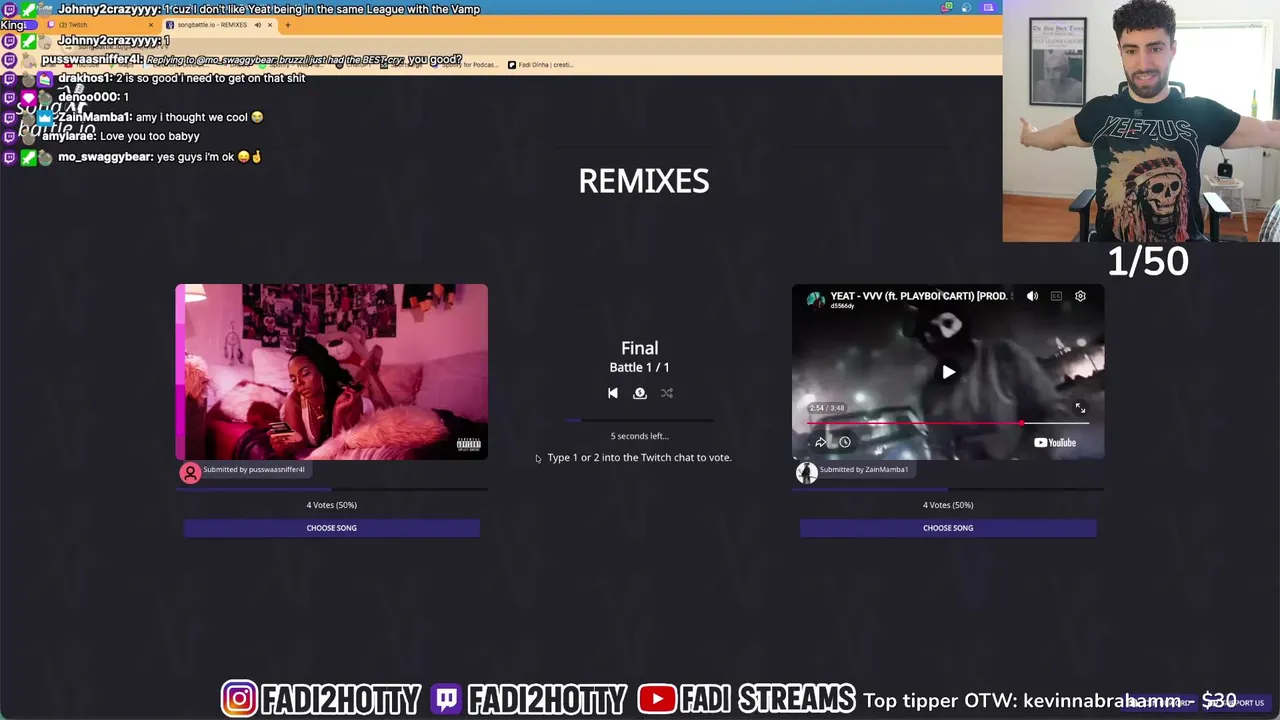Click the 2:54 / 3:48 video time display
Viewport: 1280px width, 720px height.
[827, 408]
